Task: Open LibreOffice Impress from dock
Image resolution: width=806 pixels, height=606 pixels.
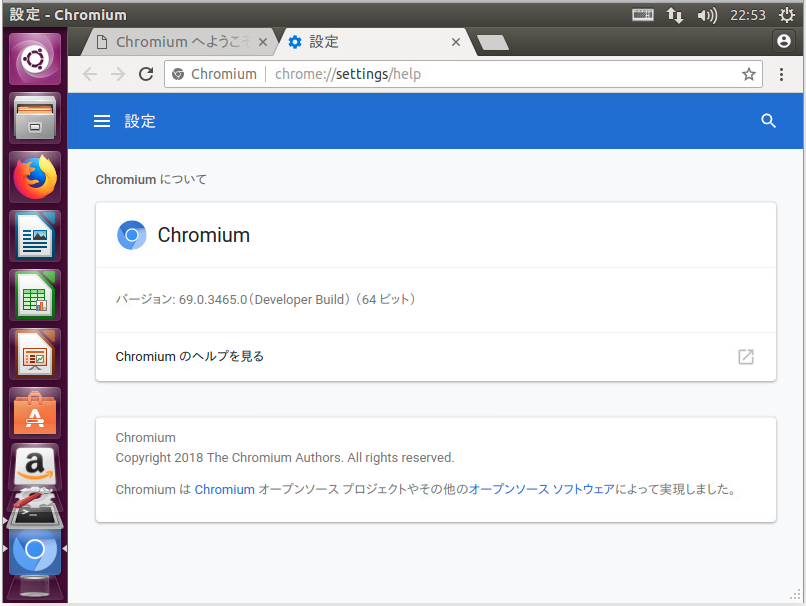Action: (35, 355)
